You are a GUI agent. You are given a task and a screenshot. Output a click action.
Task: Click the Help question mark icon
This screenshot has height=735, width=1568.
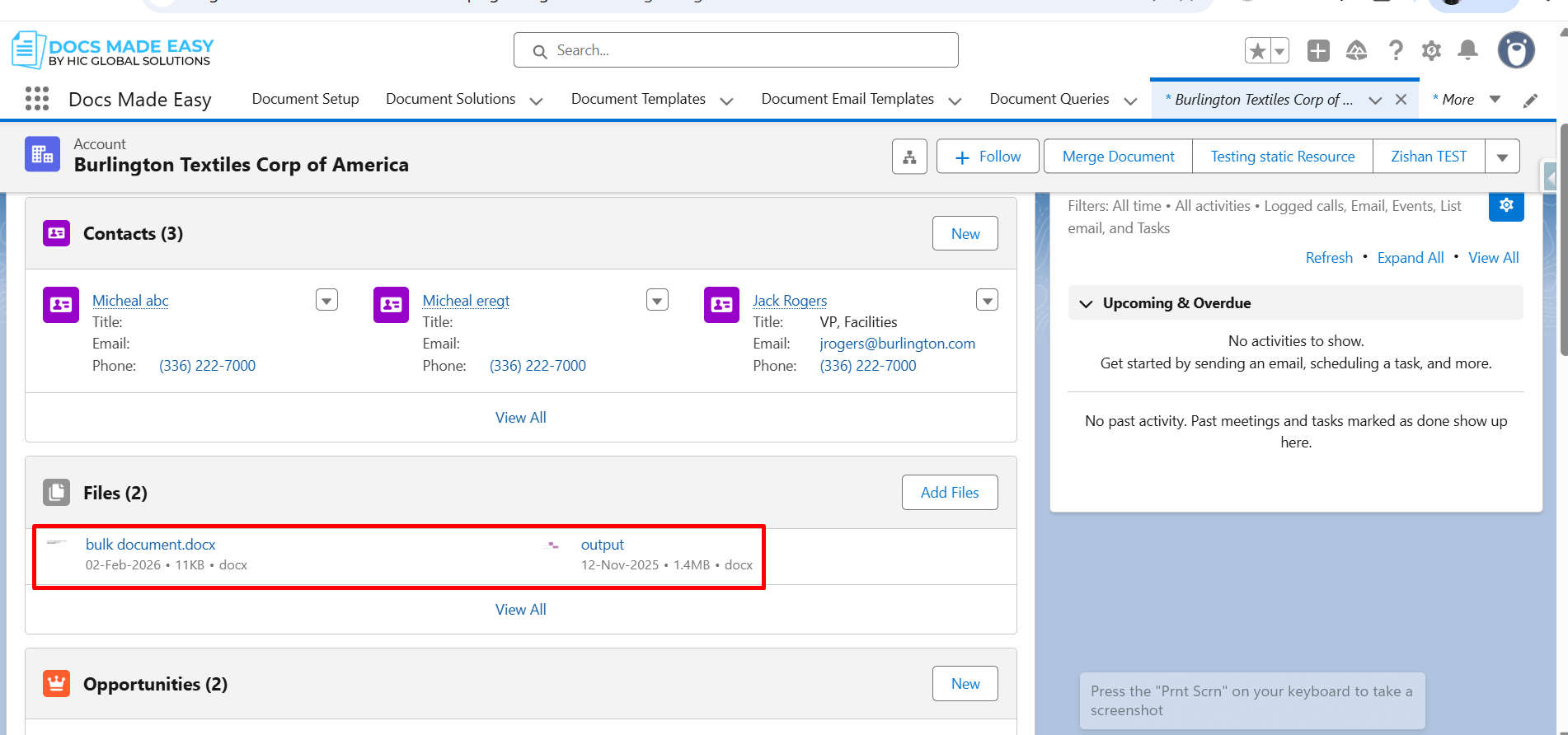tap(1395, 51)
